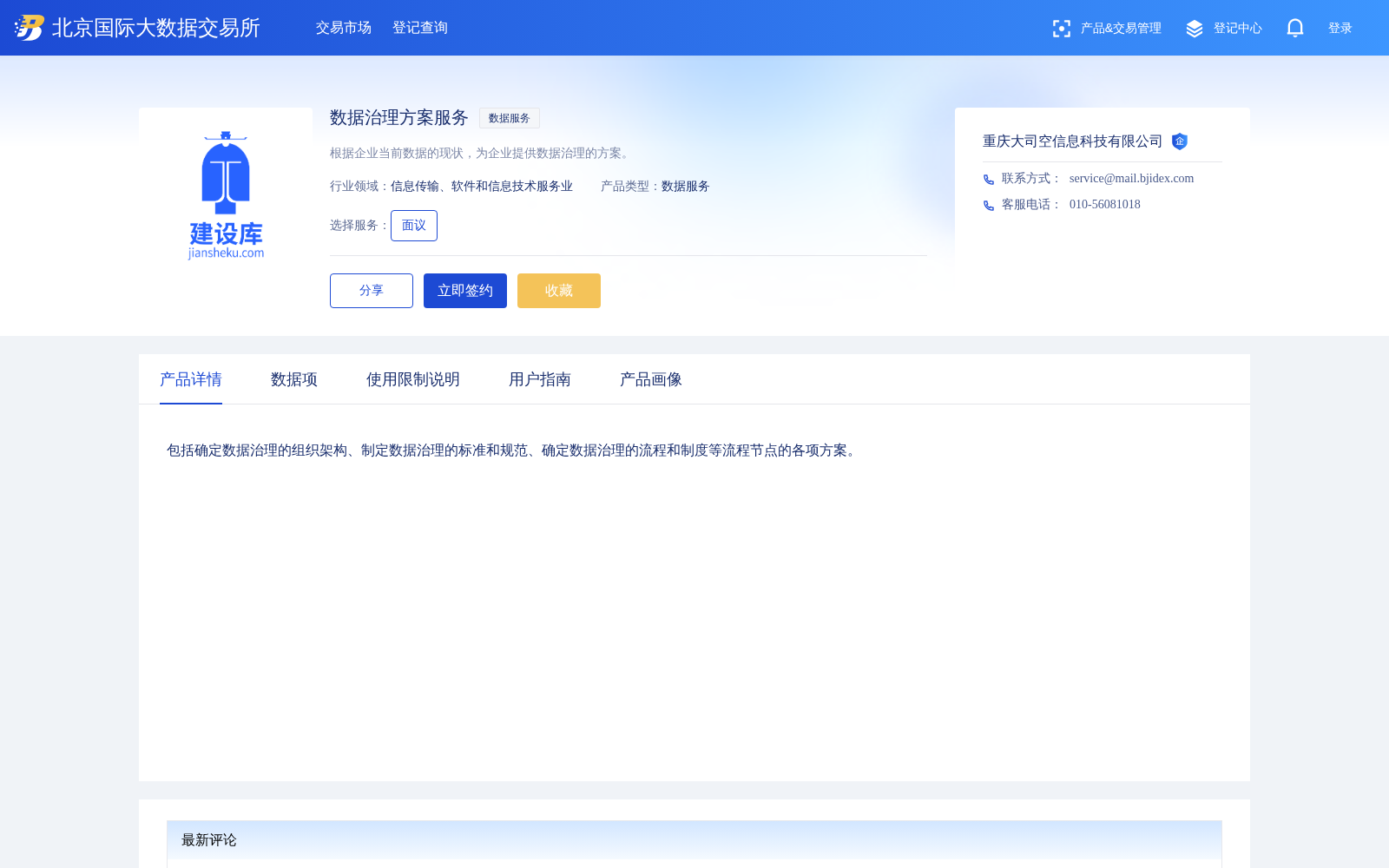The image size is (1389, 868).
Task: Click the phone number 010-56081018
Action: [1105, 205]
